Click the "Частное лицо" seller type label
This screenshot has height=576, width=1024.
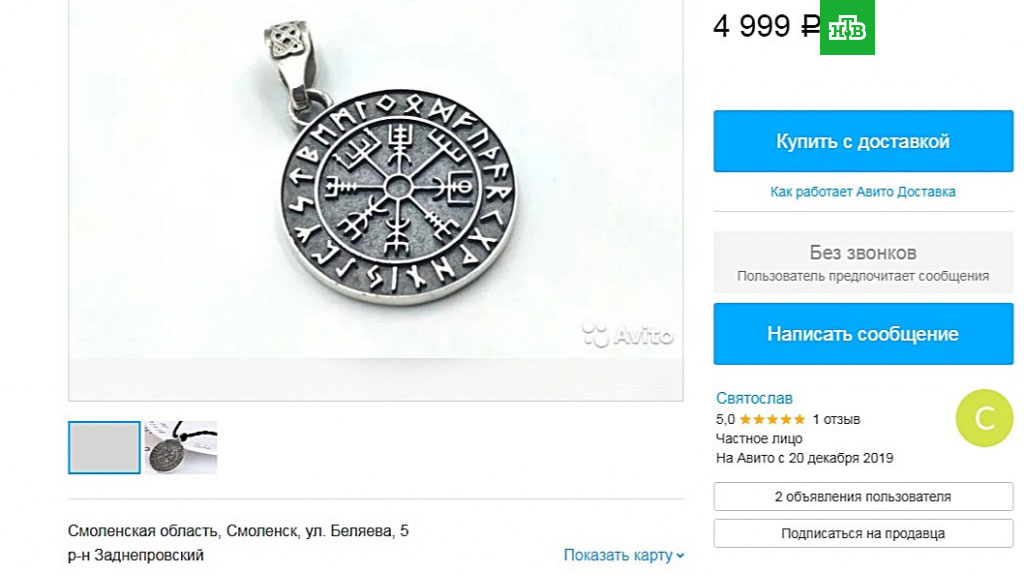759,438
